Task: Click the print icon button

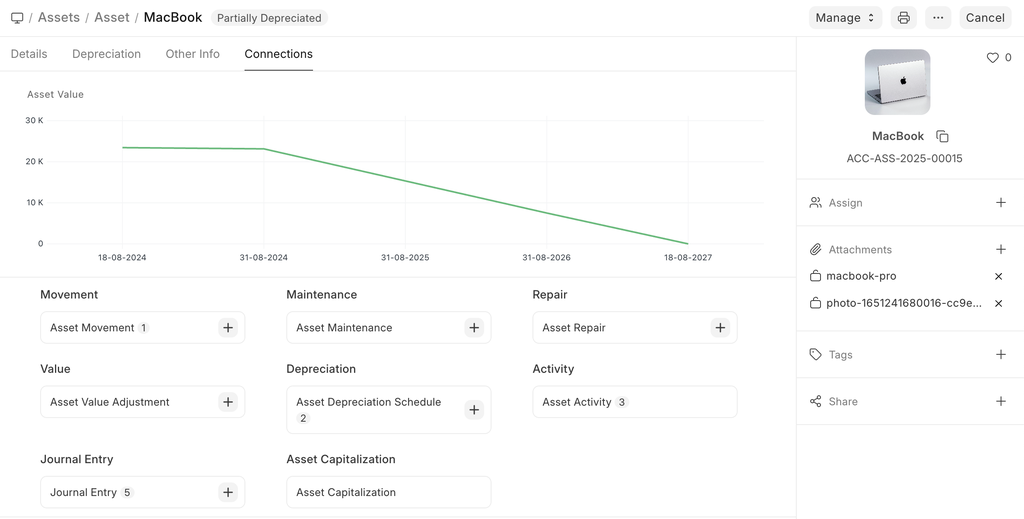Action: [904, 18]
